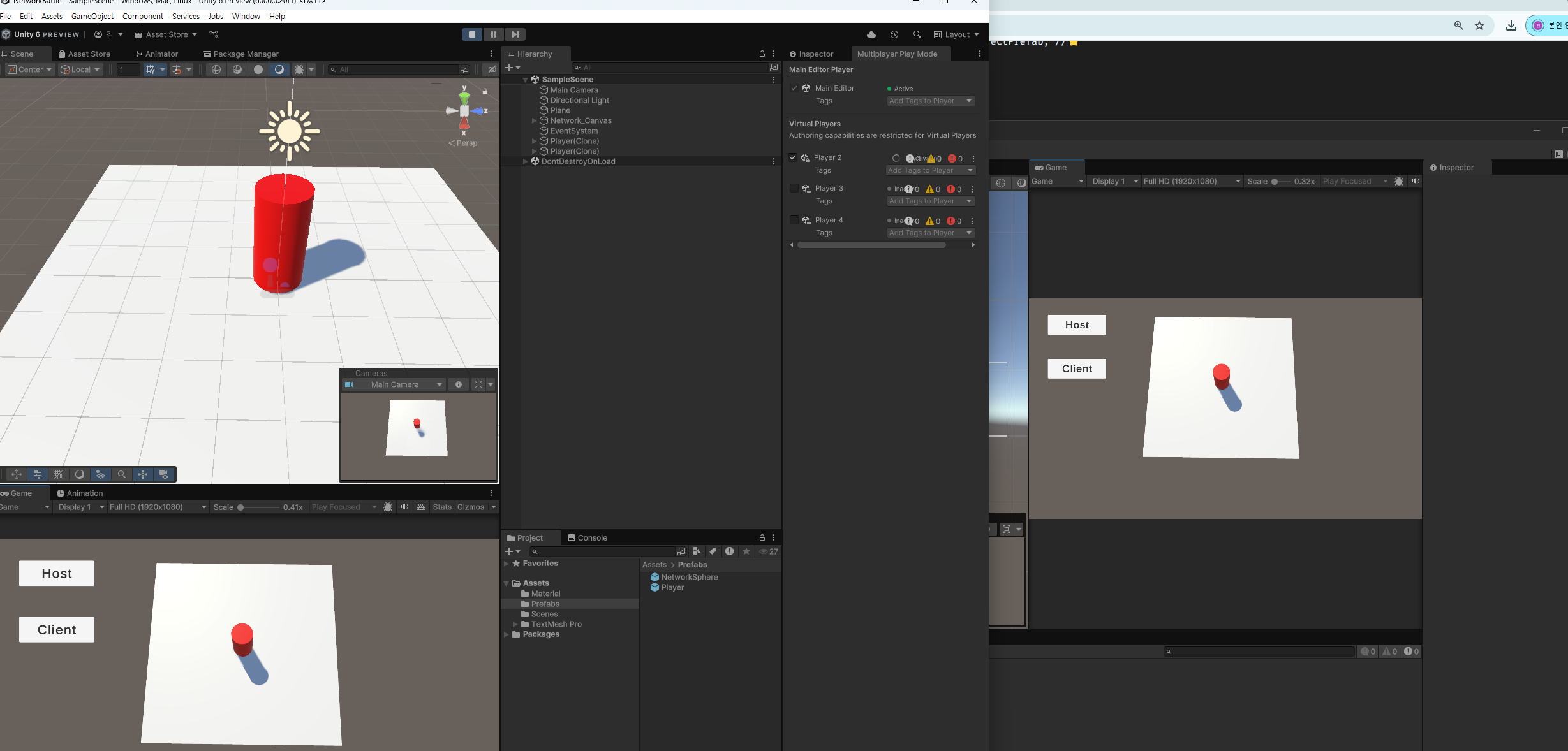Lock the Hierarchy panel
The image size is (1568, 751).
coord(762,54)
